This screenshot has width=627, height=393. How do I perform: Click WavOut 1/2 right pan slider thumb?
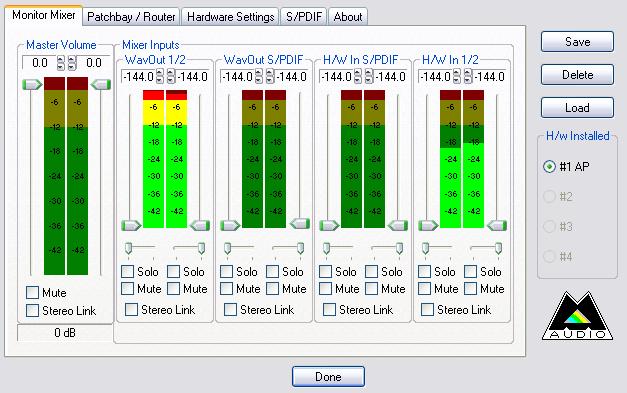tap(202, 248)
